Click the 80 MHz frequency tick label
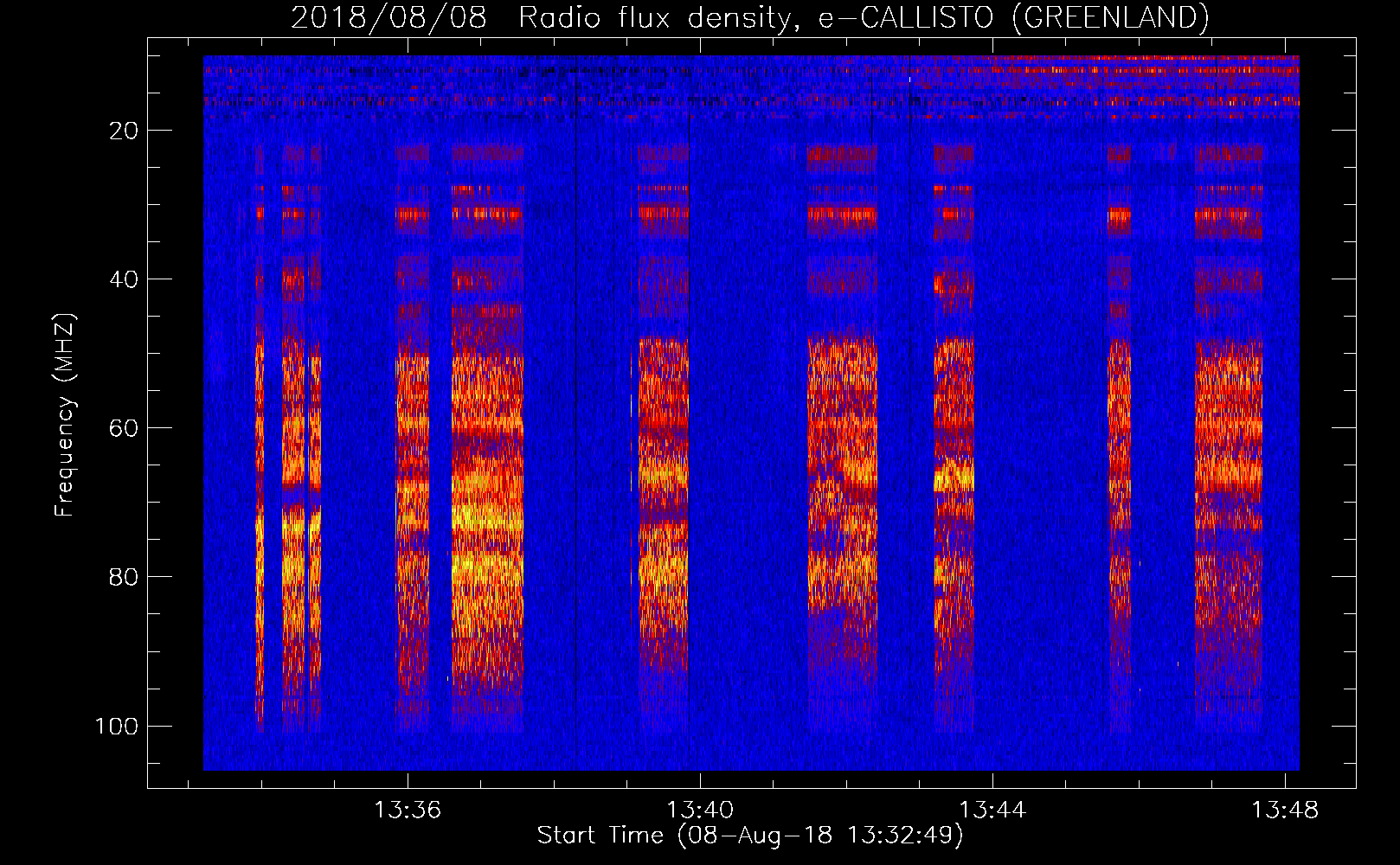The image size is (1400, 865). (x=124, y=577)
